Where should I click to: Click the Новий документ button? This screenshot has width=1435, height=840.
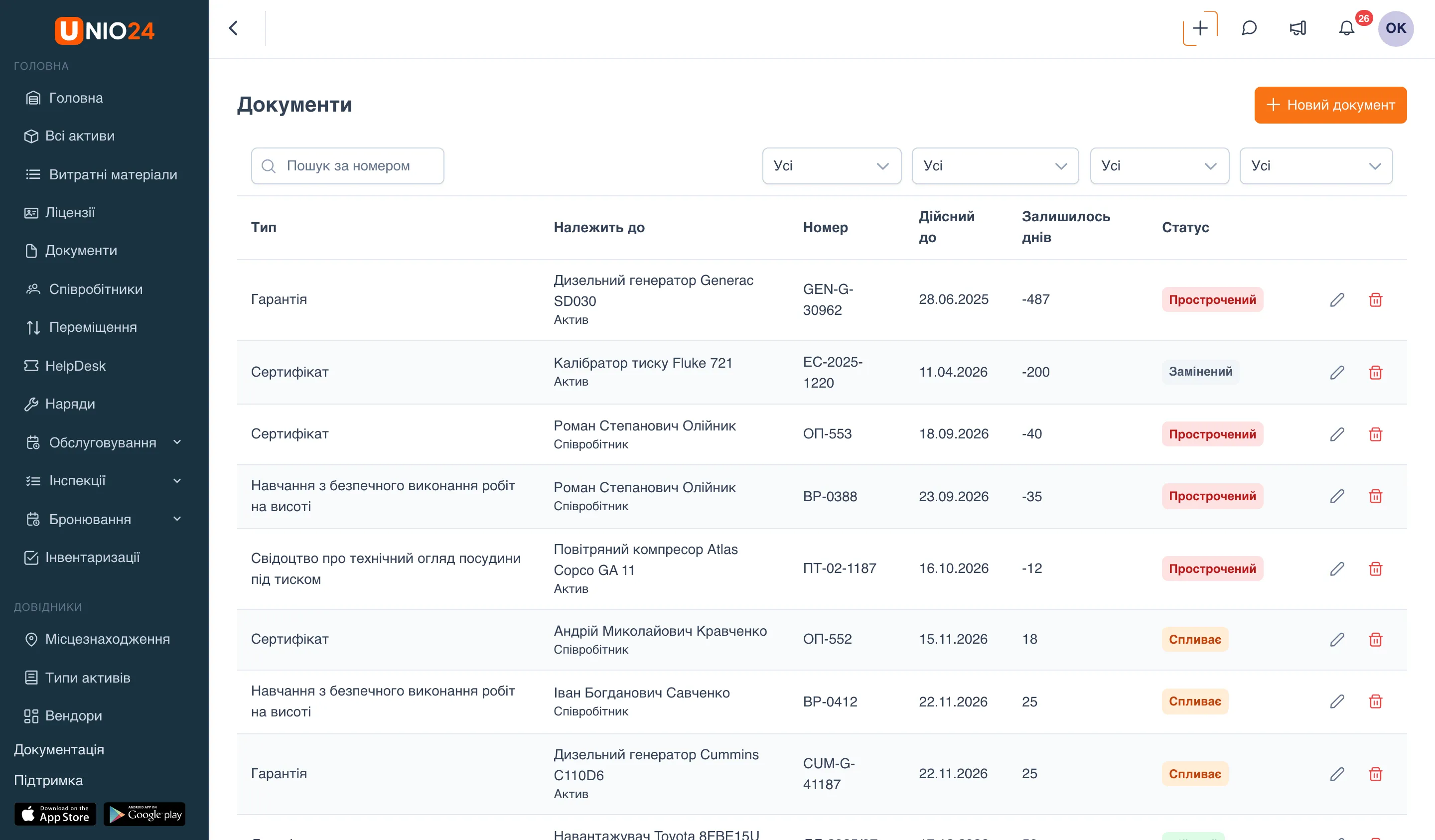click(1330, 105)
